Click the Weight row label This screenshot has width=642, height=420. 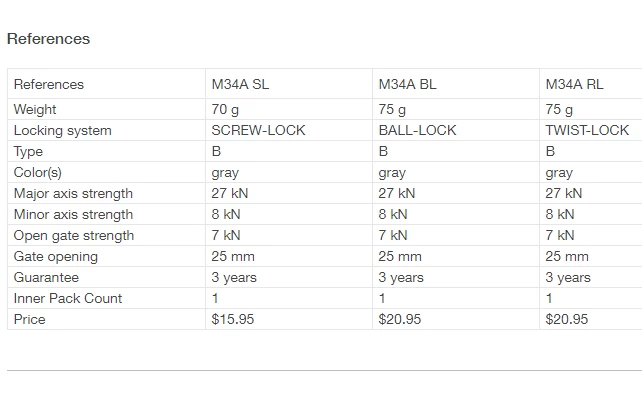(35, 109)
